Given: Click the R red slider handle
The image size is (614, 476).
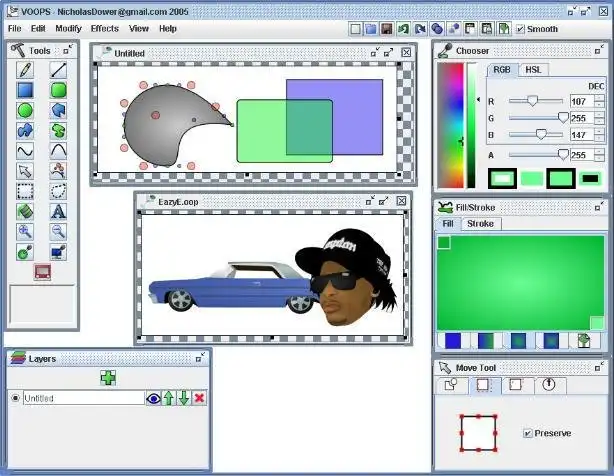Looking at the screenshot, I should [x=532, y=101].
